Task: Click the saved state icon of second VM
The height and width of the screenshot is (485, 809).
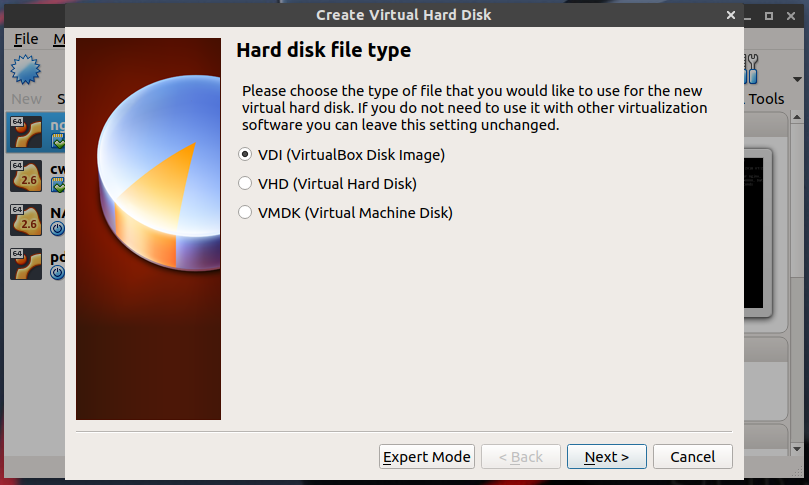Action: (57, 184)
